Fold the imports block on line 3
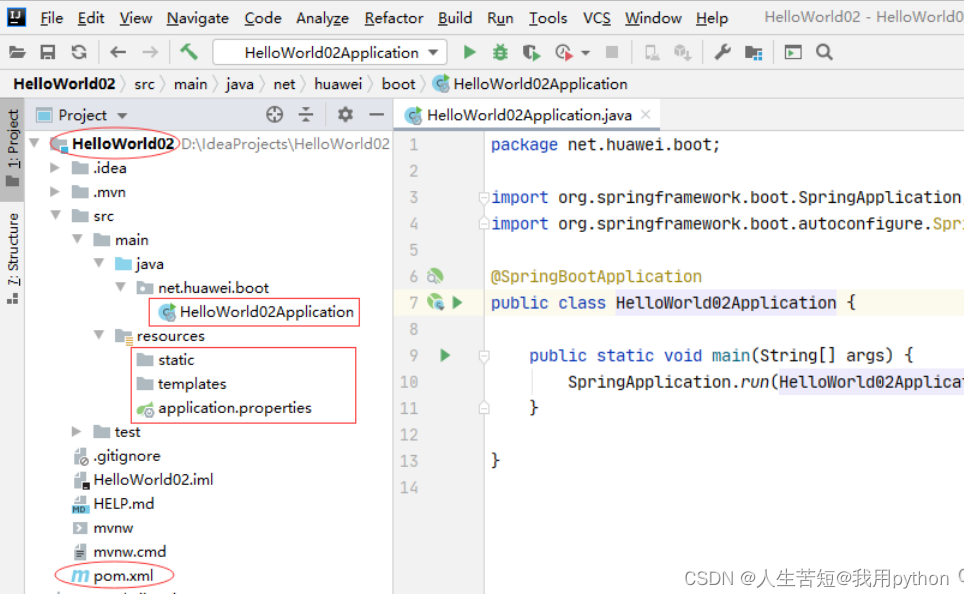The image size is (964, 598). click(484, 198)
